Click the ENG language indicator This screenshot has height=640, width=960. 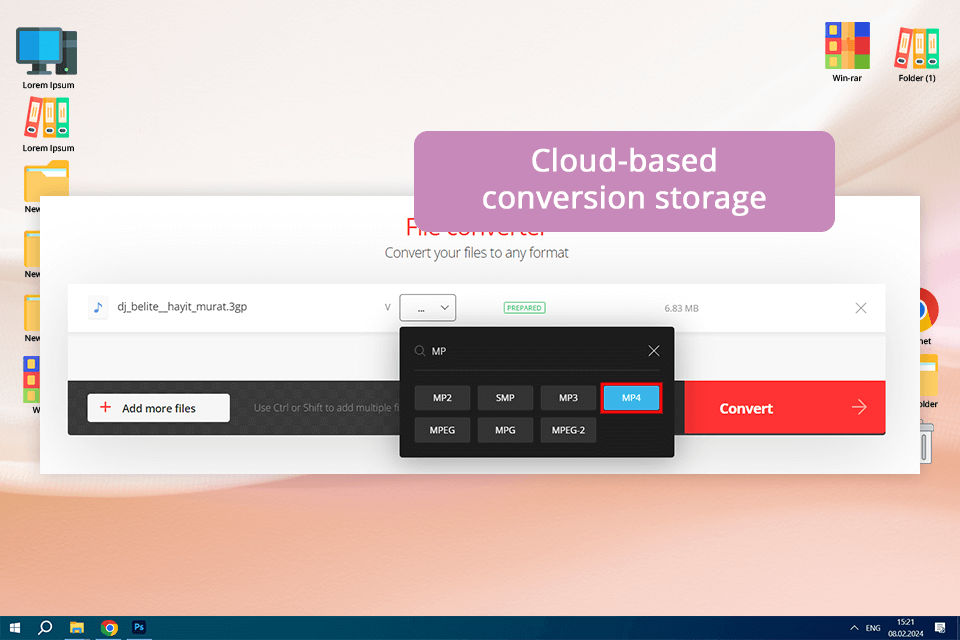click(x=873, y=628)
